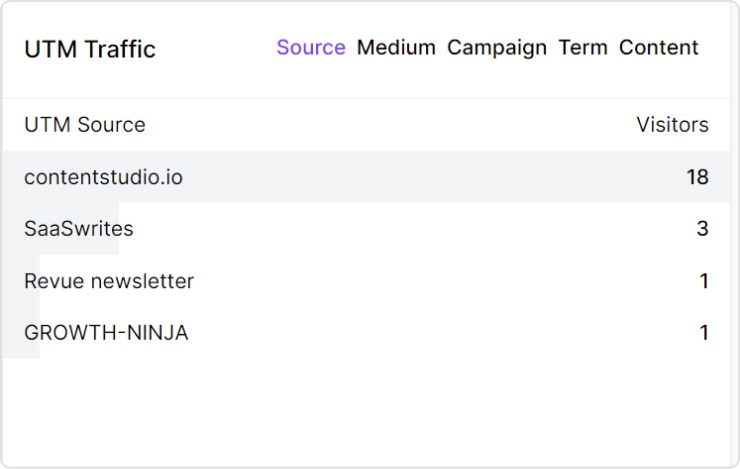Viewport: 740px width, 469px height.
Task: Click the small bar left of Revue newsletter
Action: click(13, 281)
